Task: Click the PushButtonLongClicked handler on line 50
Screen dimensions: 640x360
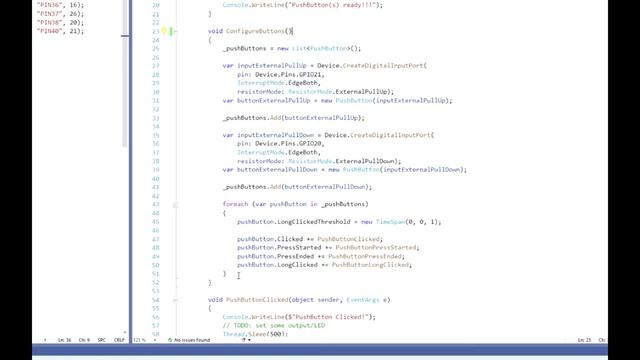Action: click(370, 265)
